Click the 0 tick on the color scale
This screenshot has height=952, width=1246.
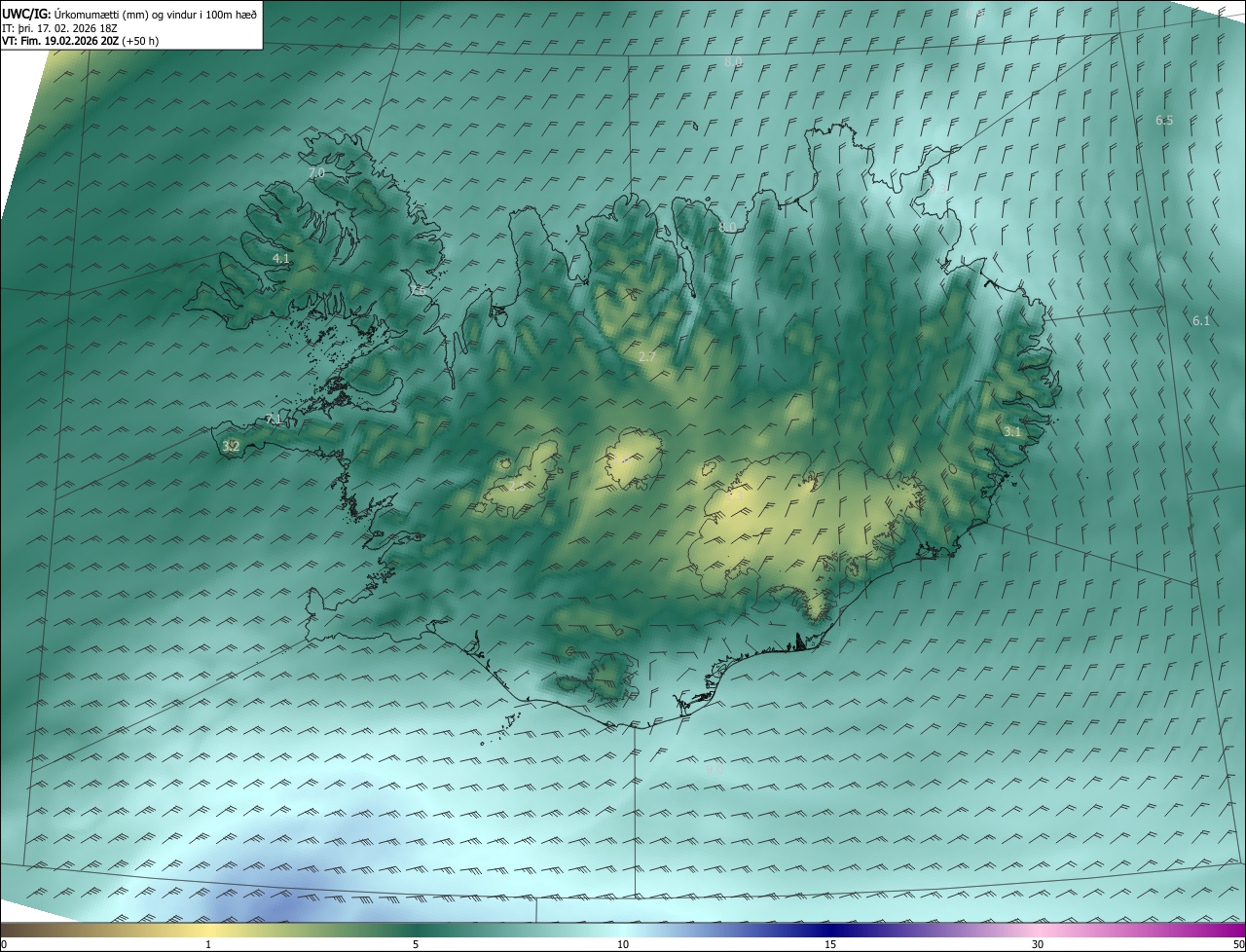coord(4,944)
